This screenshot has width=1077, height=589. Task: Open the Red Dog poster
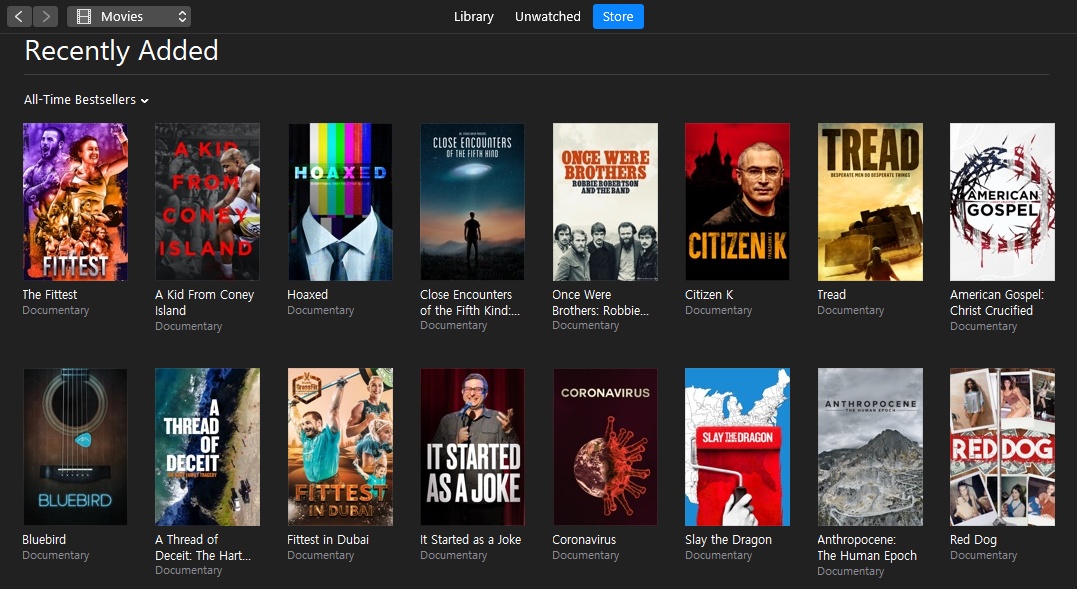point(1002,447)
